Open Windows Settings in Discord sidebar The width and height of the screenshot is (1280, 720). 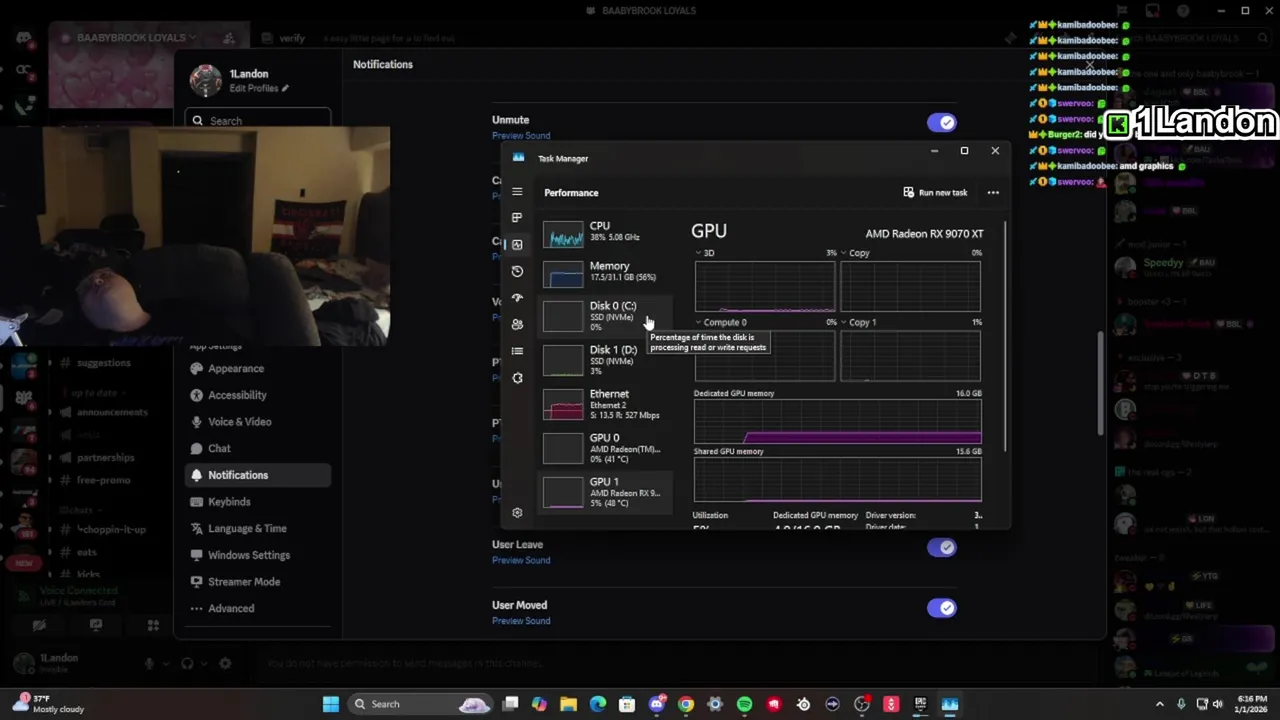pos(258,555)
